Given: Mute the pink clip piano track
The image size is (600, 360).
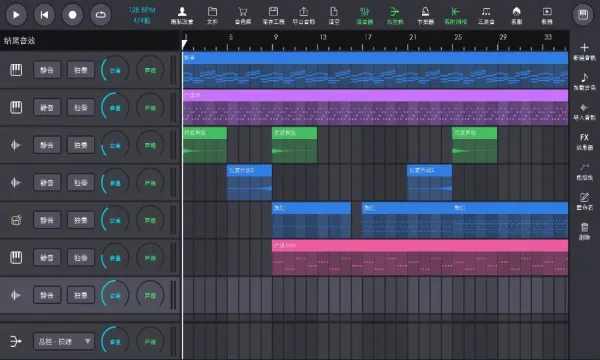Looking at the screenshot, I should click(x=47, y=257).
